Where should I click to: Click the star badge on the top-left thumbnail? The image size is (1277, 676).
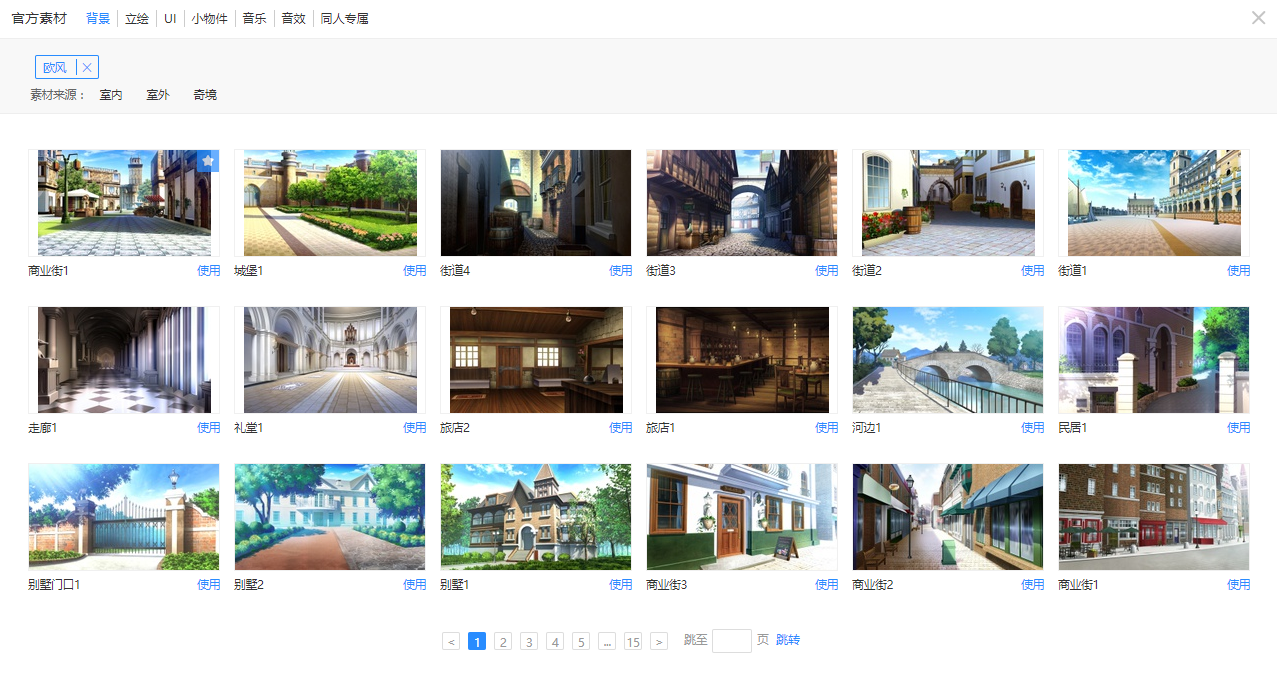click(208, 160)
